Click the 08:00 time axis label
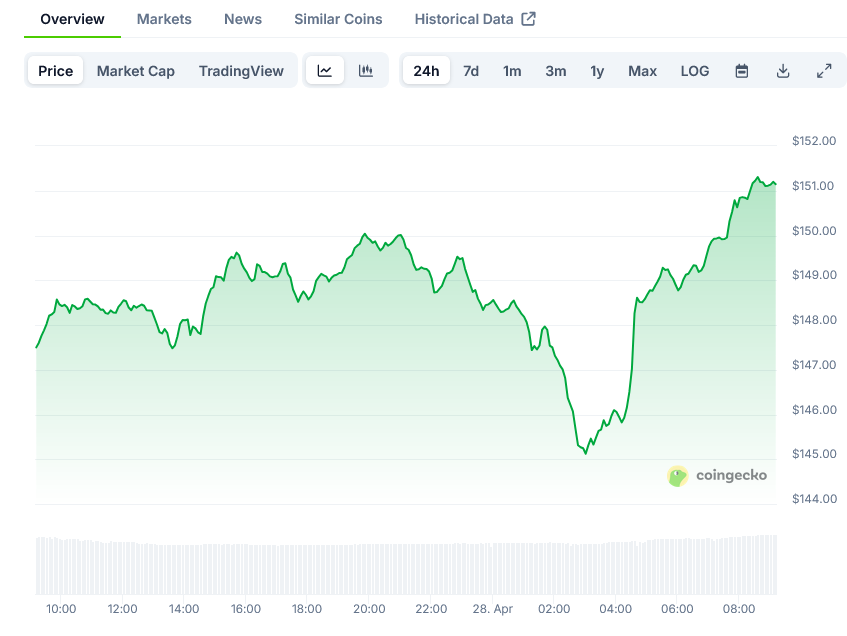 tap(739, 609)
